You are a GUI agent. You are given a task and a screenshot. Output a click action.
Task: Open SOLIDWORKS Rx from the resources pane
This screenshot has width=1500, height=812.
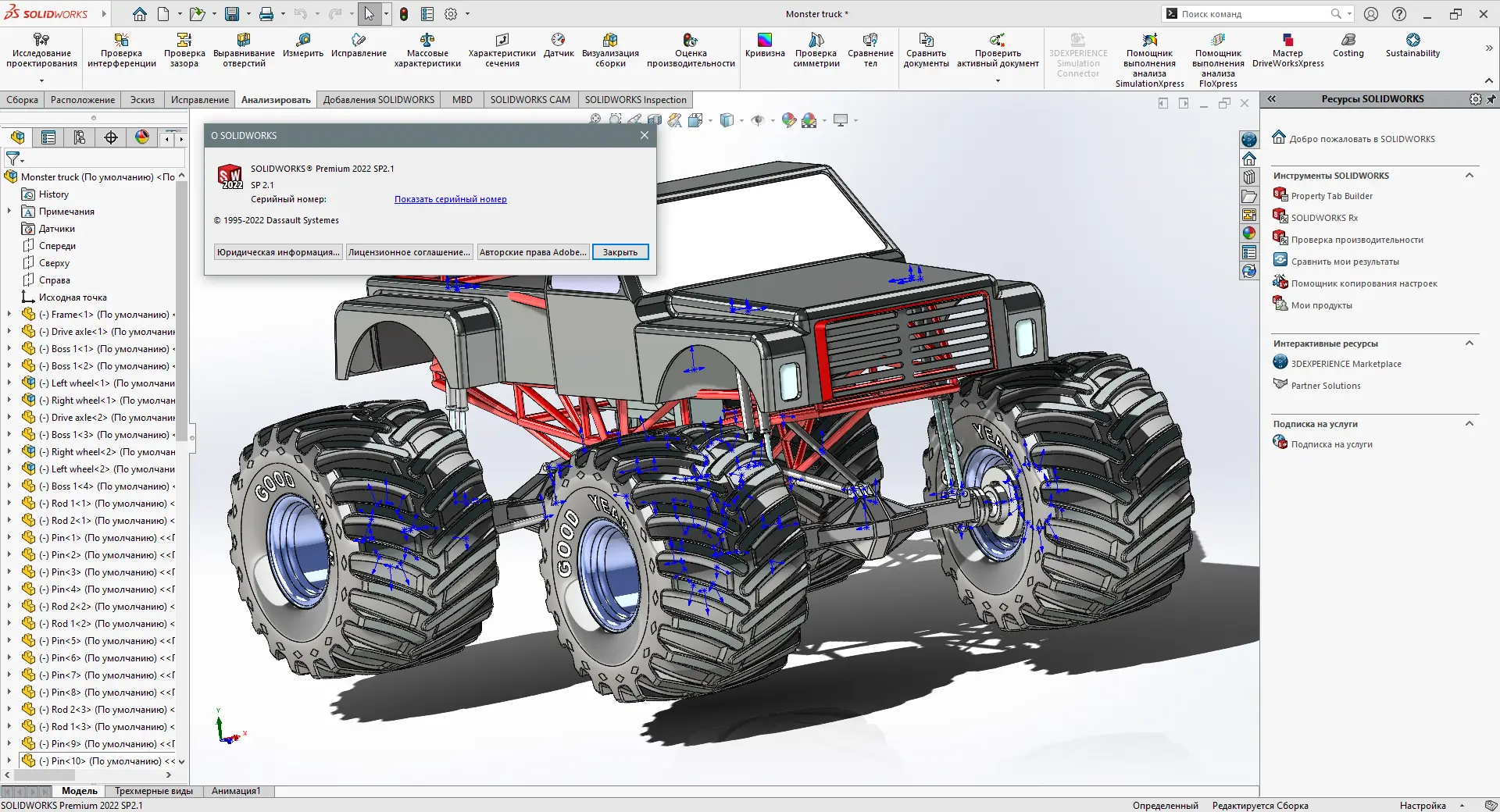pyautogui.click(x=1324, y=218)
